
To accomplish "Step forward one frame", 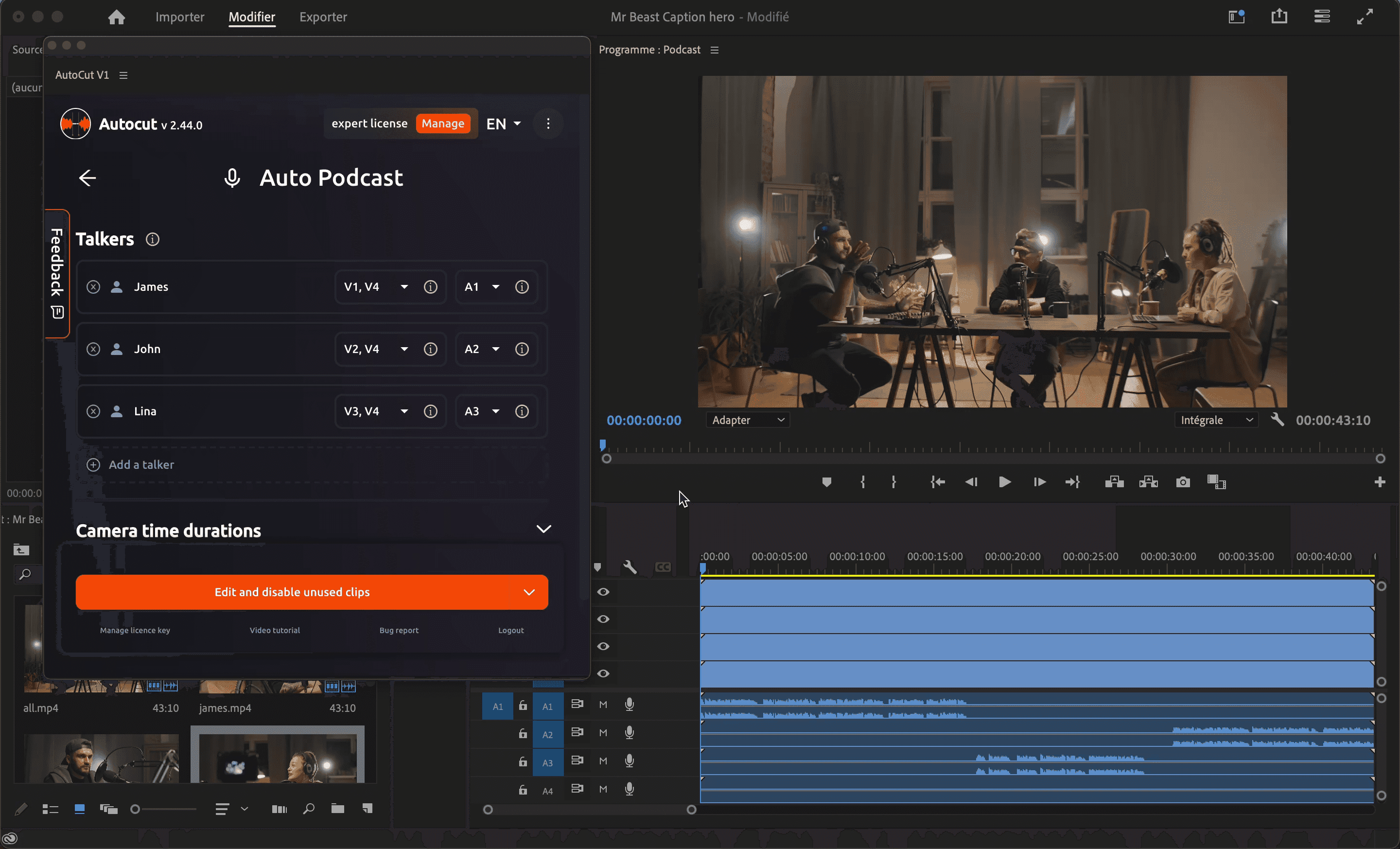I will pyautogui.click(x=1039, y=482).
